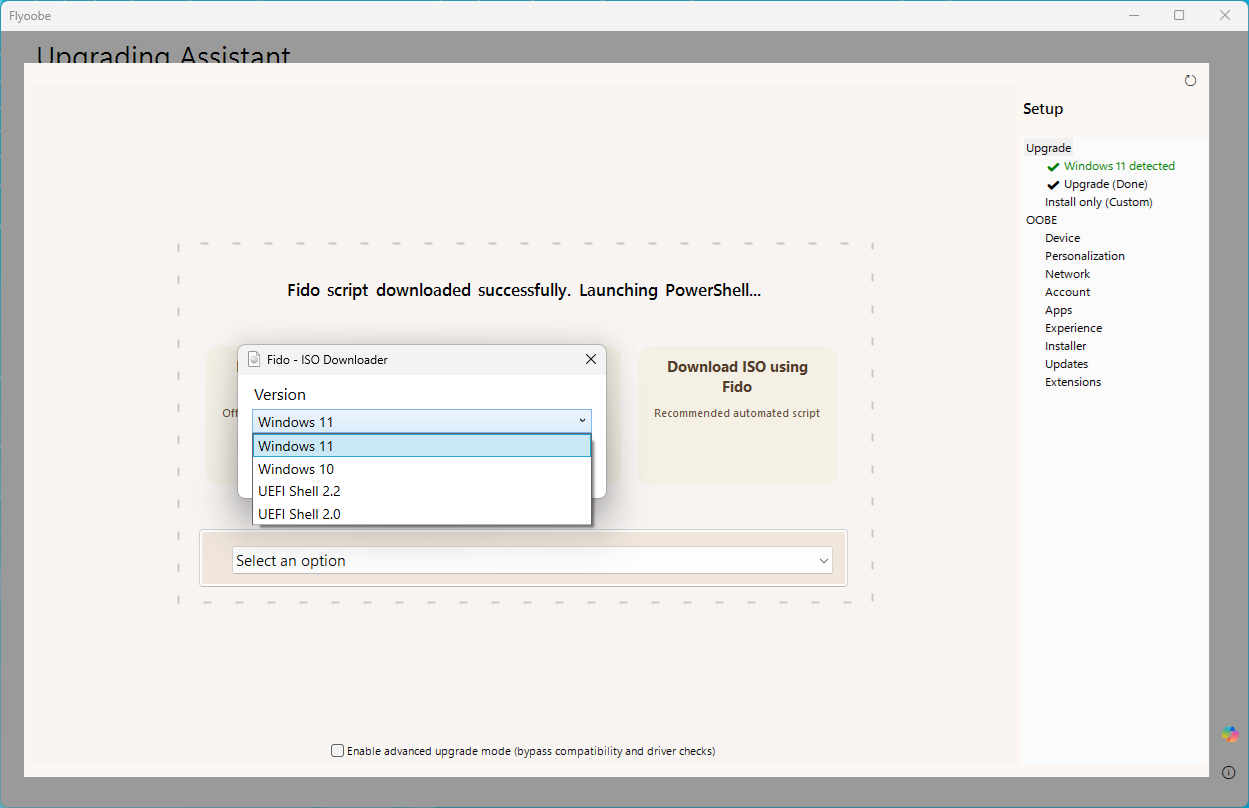This screenshot has height=808, width=1249.
Task: Open the Extensions setup page
Action: click(x=1073, y=382)
